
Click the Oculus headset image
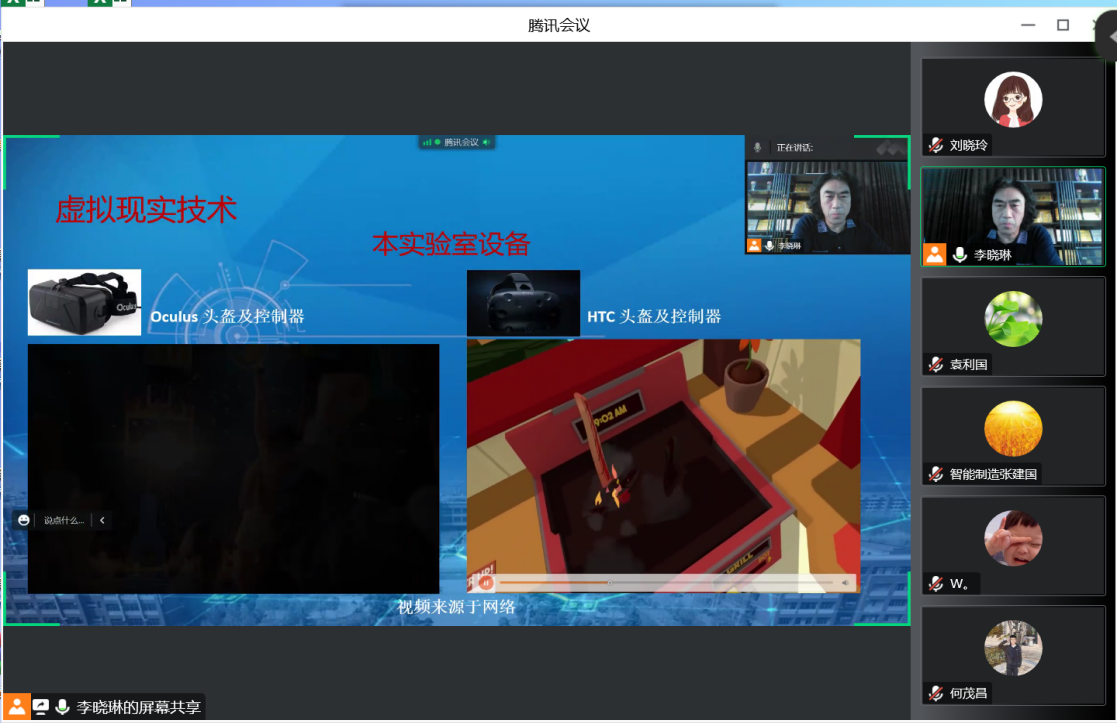[x=84, y=302]
